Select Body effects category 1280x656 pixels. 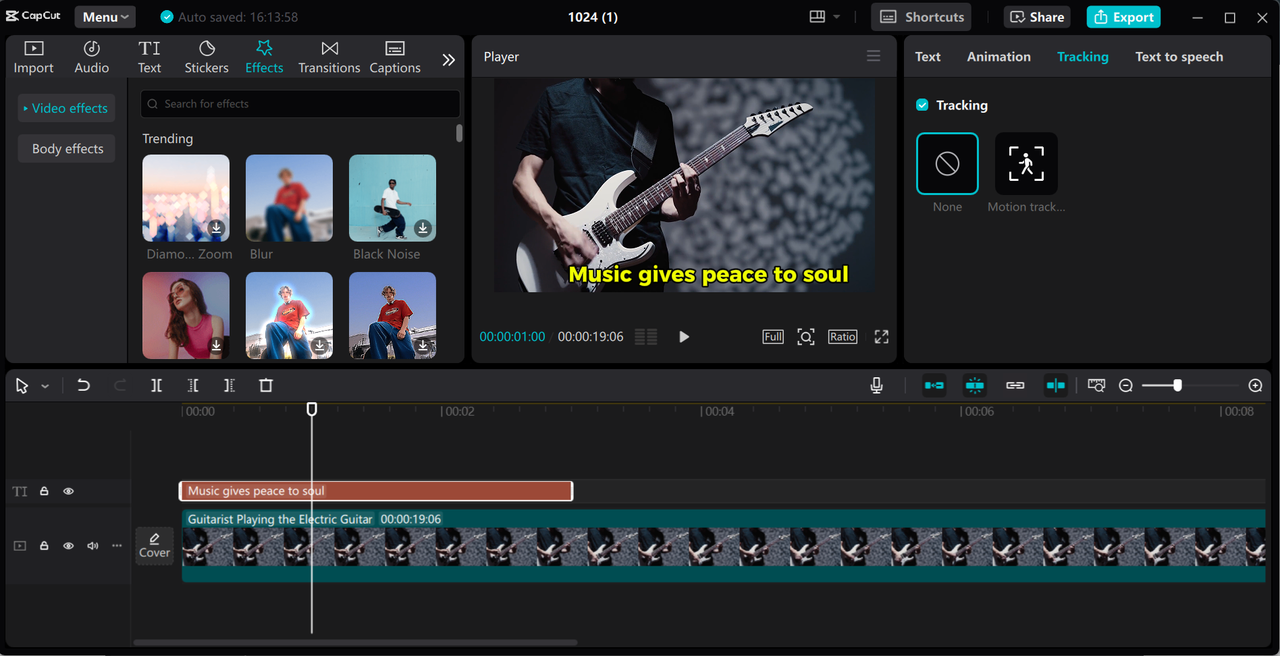click(x=67, y=149)
